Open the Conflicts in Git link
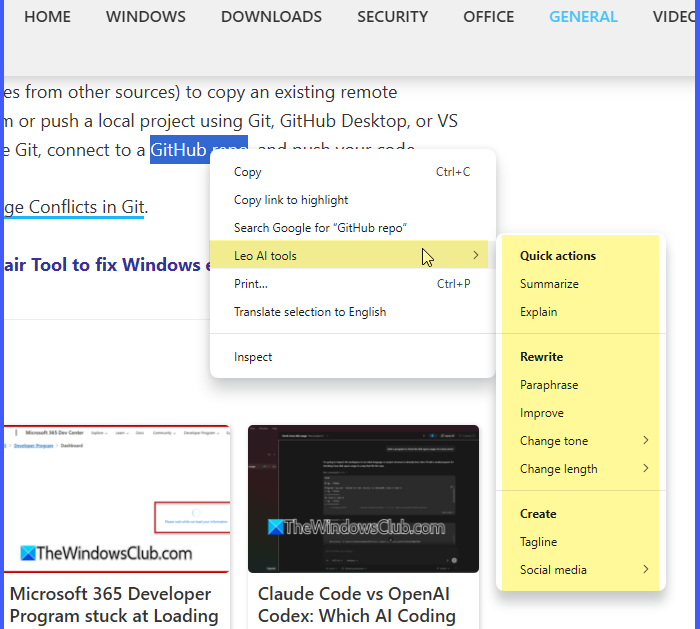The image size is (700, 629). click(74, 207)
